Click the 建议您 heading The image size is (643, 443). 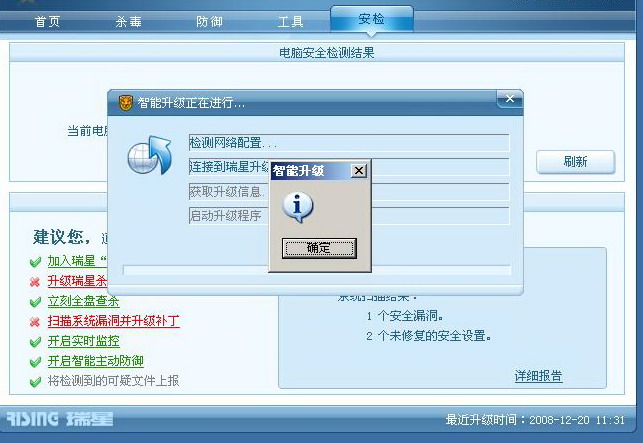pos(62,237)
